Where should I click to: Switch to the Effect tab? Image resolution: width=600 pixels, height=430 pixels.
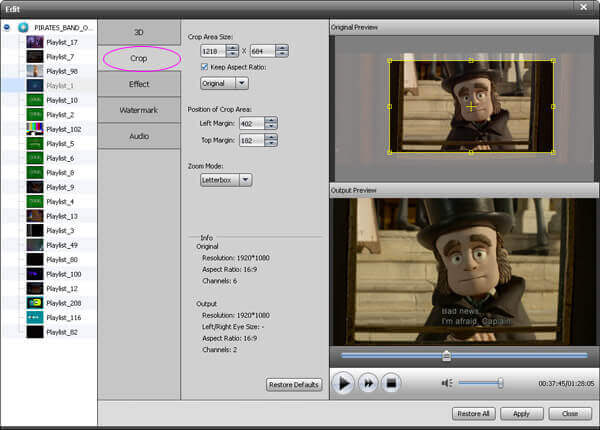(x=139, y=84)
